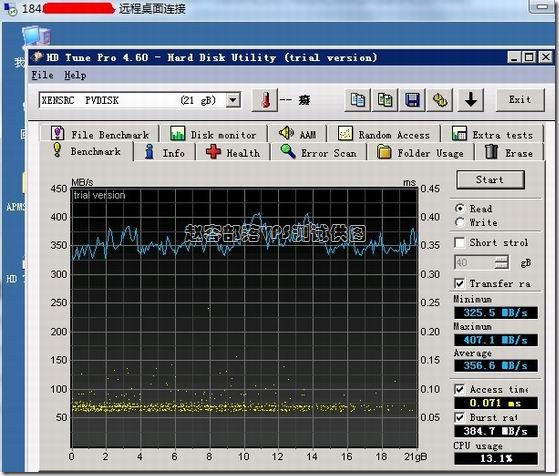The image size is (559, 476).
Task: Click the Access time 0.071 ms value
Action: 496,403
